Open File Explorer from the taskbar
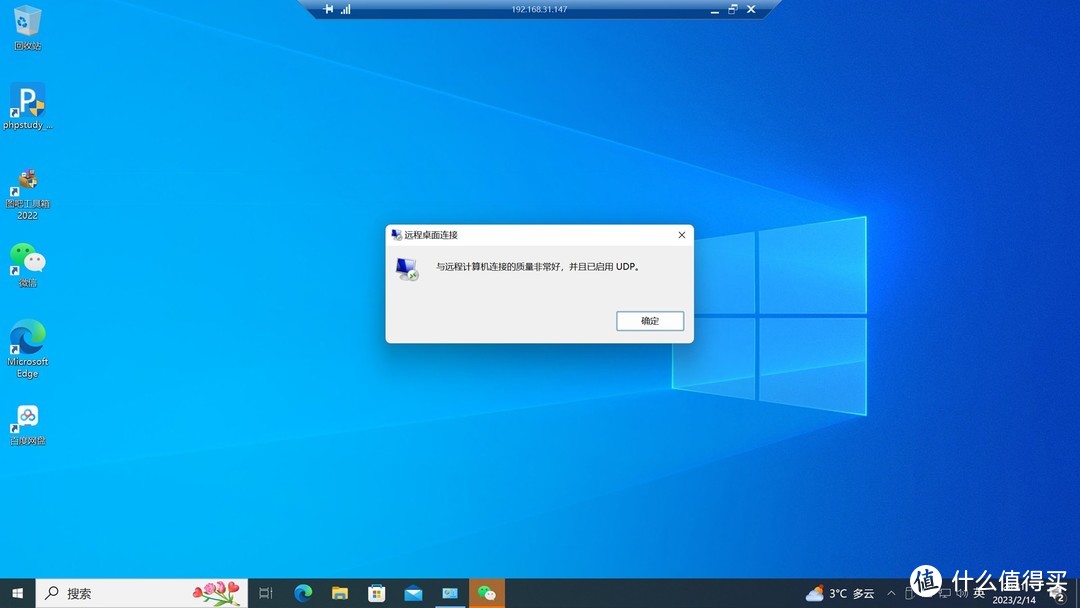 (x=340, y=593)
